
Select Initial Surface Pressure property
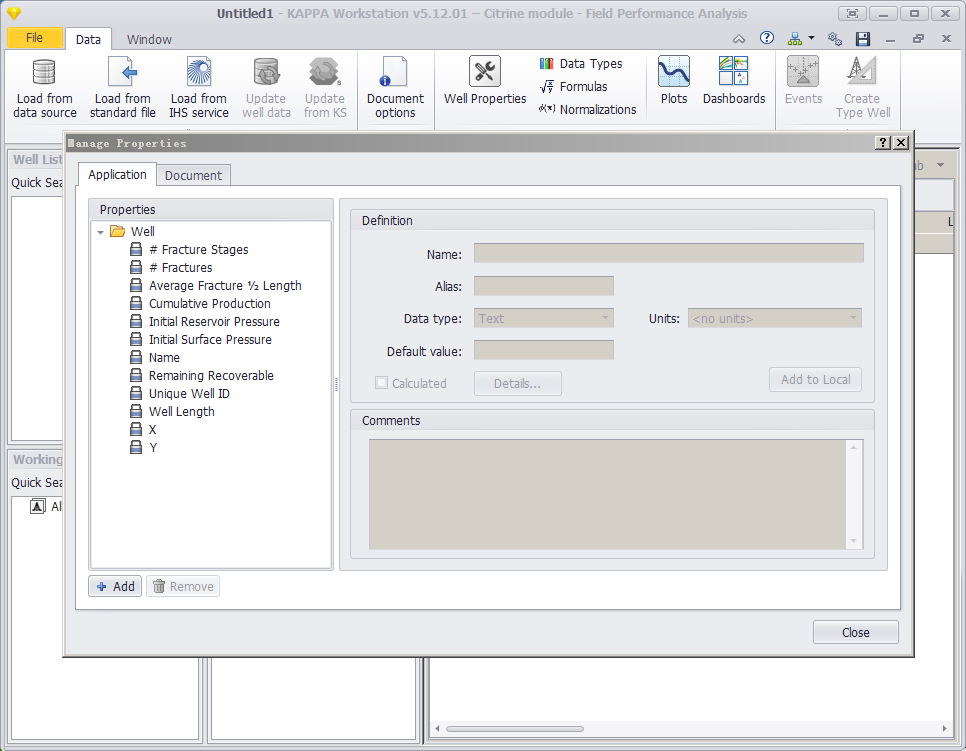(x=210, y=339)
